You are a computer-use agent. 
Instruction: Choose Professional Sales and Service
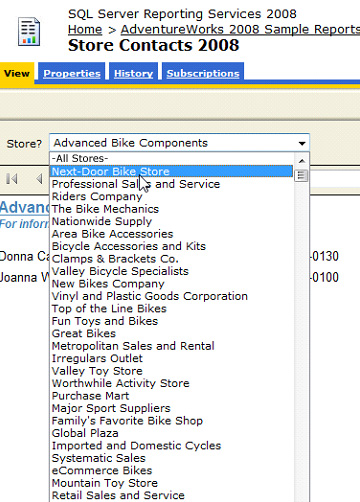pos(172,184)
